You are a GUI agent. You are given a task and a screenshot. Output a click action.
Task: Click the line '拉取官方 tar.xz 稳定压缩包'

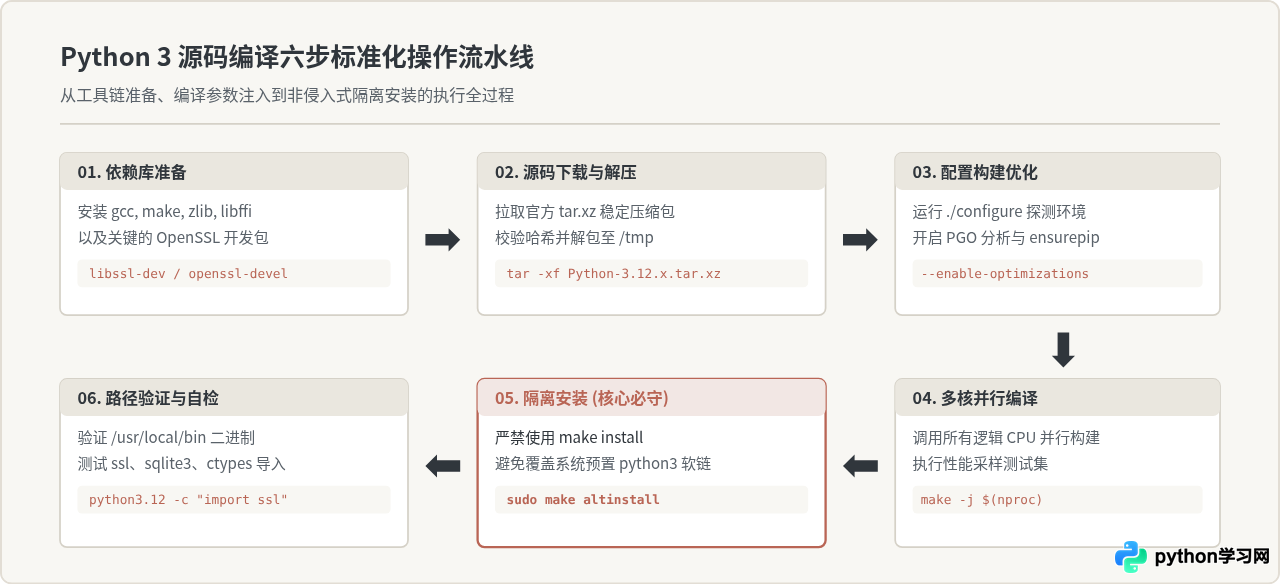585,212
